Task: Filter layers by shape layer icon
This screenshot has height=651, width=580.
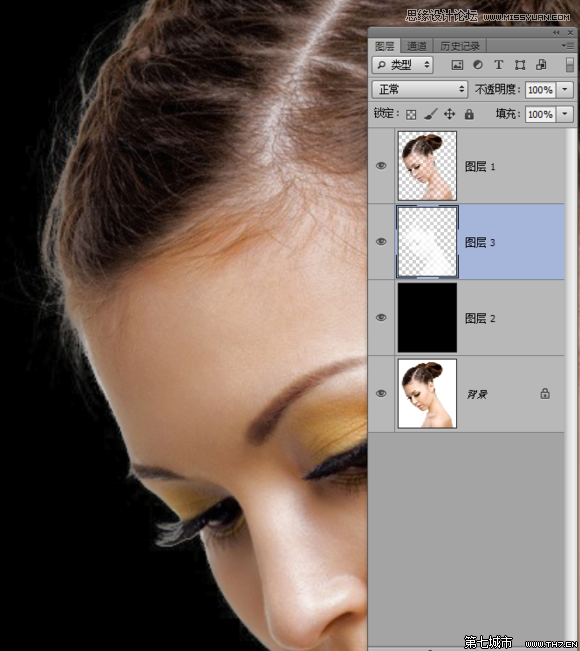Action: click(x=520, y=65)
